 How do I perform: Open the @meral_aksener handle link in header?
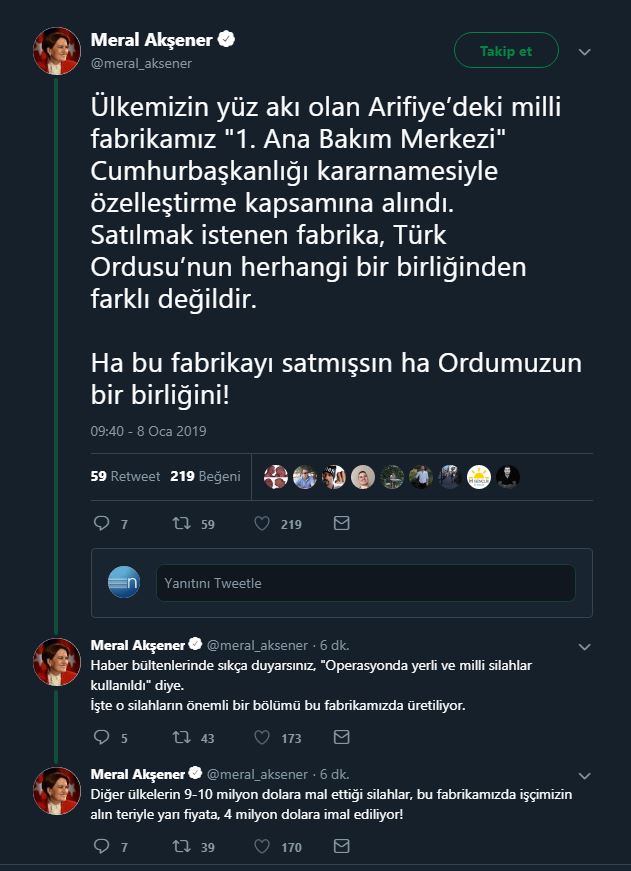point(141,63)
